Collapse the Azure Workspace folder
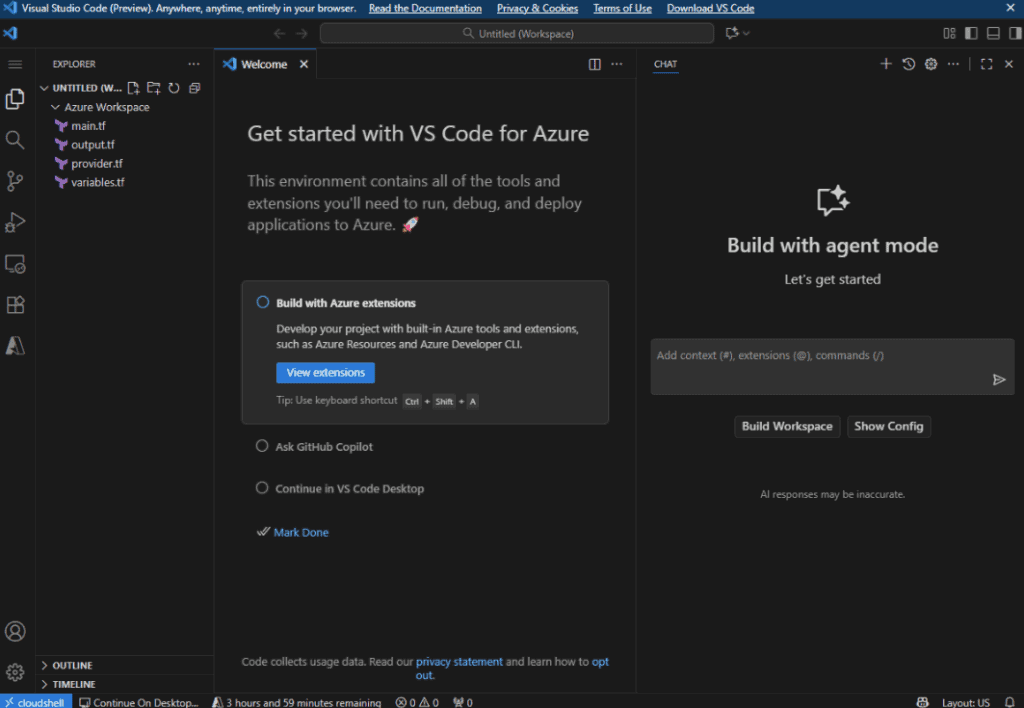The height and width of the screenshot is (708, 1024). point(56,107)
